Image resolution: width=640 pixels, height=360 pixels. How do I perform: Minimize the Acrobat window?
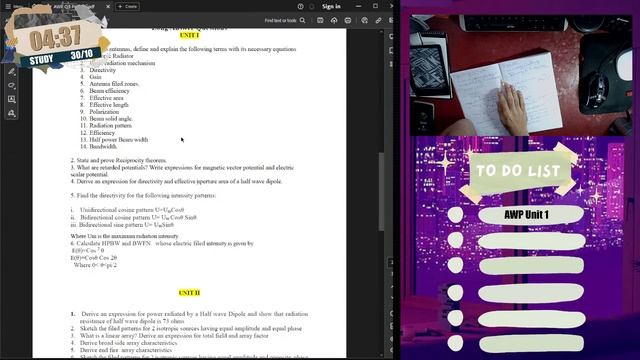358,7
